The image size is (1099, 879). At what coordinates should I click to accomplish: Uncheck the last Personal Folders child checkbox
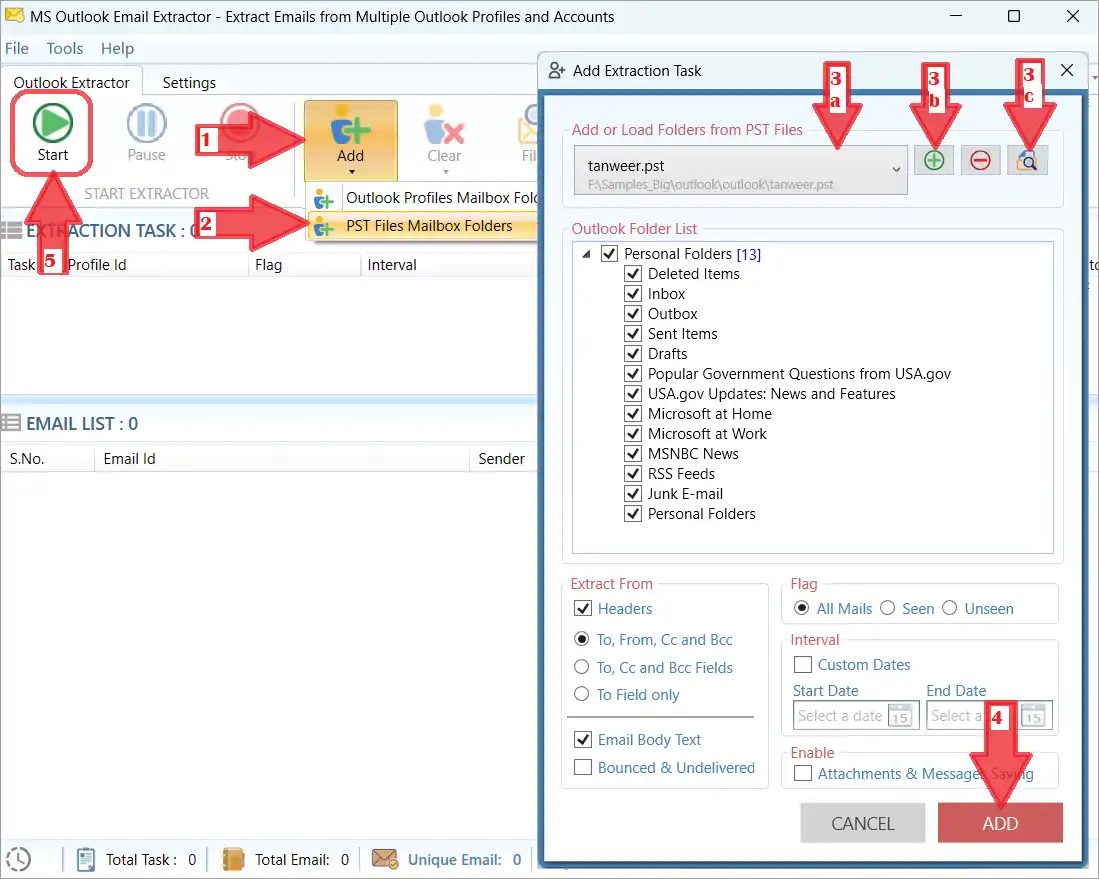(x=633, y=514)
